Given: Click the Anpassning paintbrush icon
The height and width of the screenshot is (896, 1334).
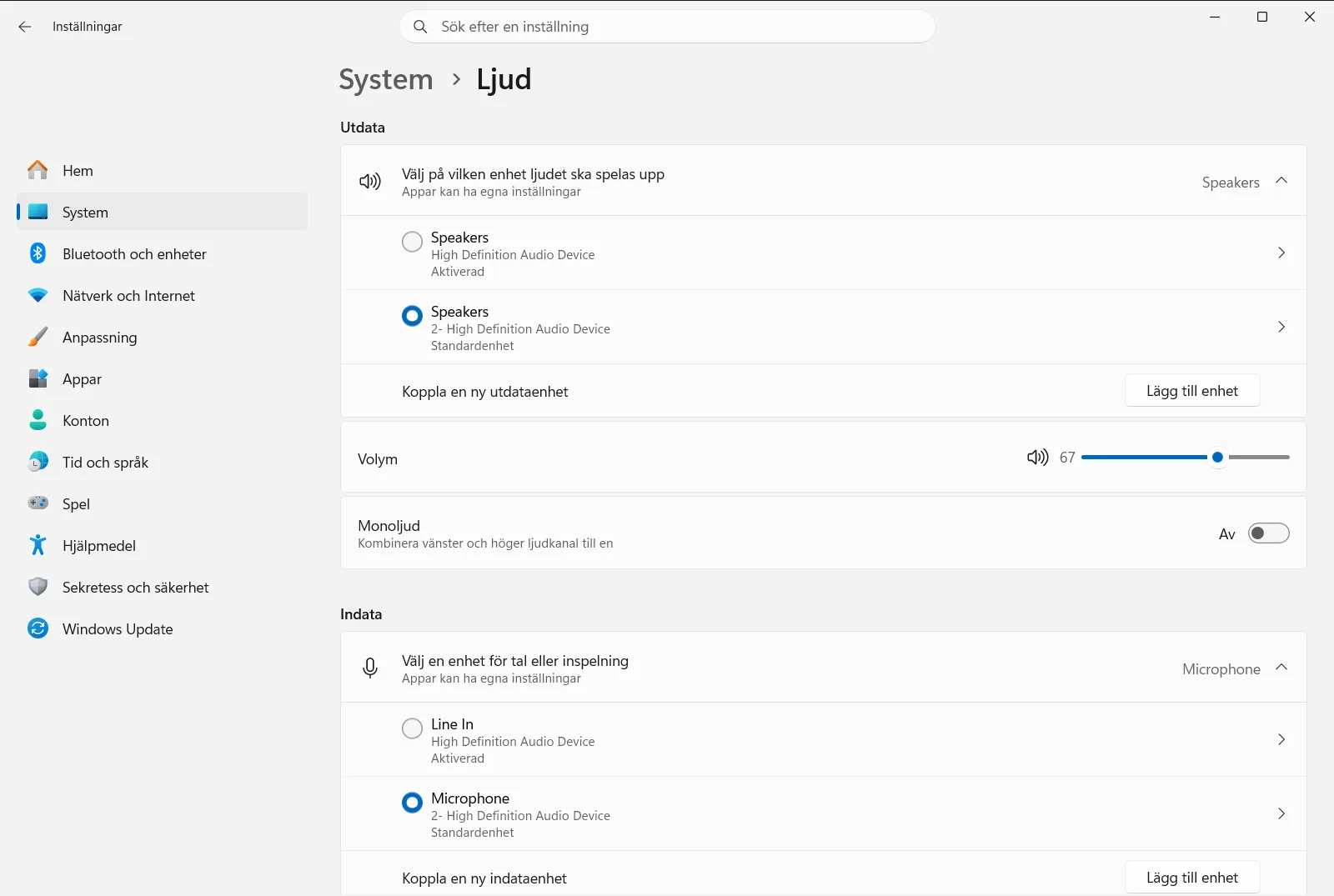Looking at the screenshot, I should tap(38, 337).
